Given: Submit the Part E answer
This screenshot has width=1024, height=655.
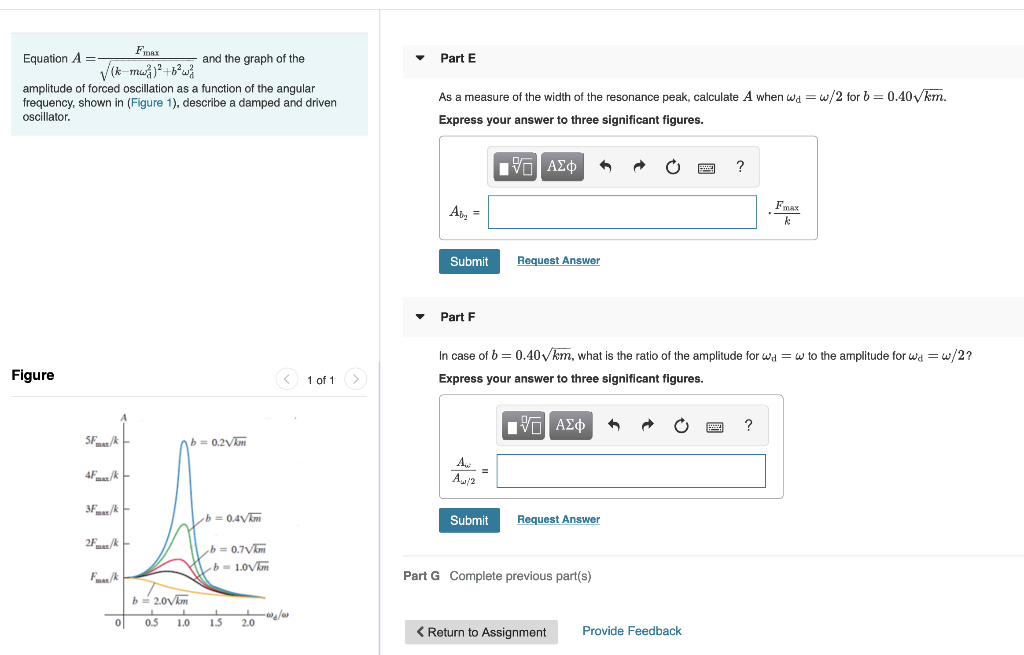Looking at the screenshot, I should pos(469,261).
